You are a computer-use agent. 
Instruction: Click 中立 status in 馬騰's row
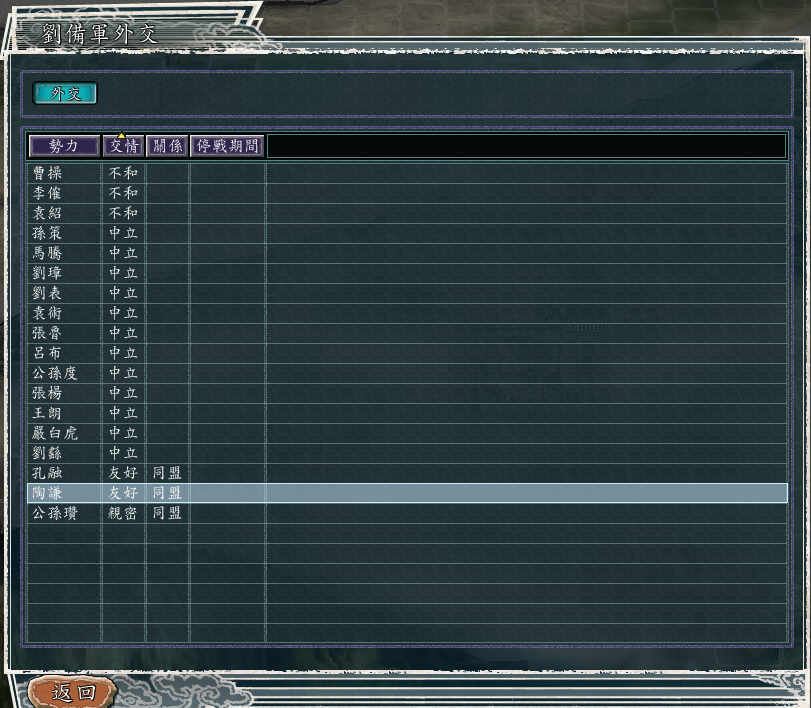coord(123,253)
